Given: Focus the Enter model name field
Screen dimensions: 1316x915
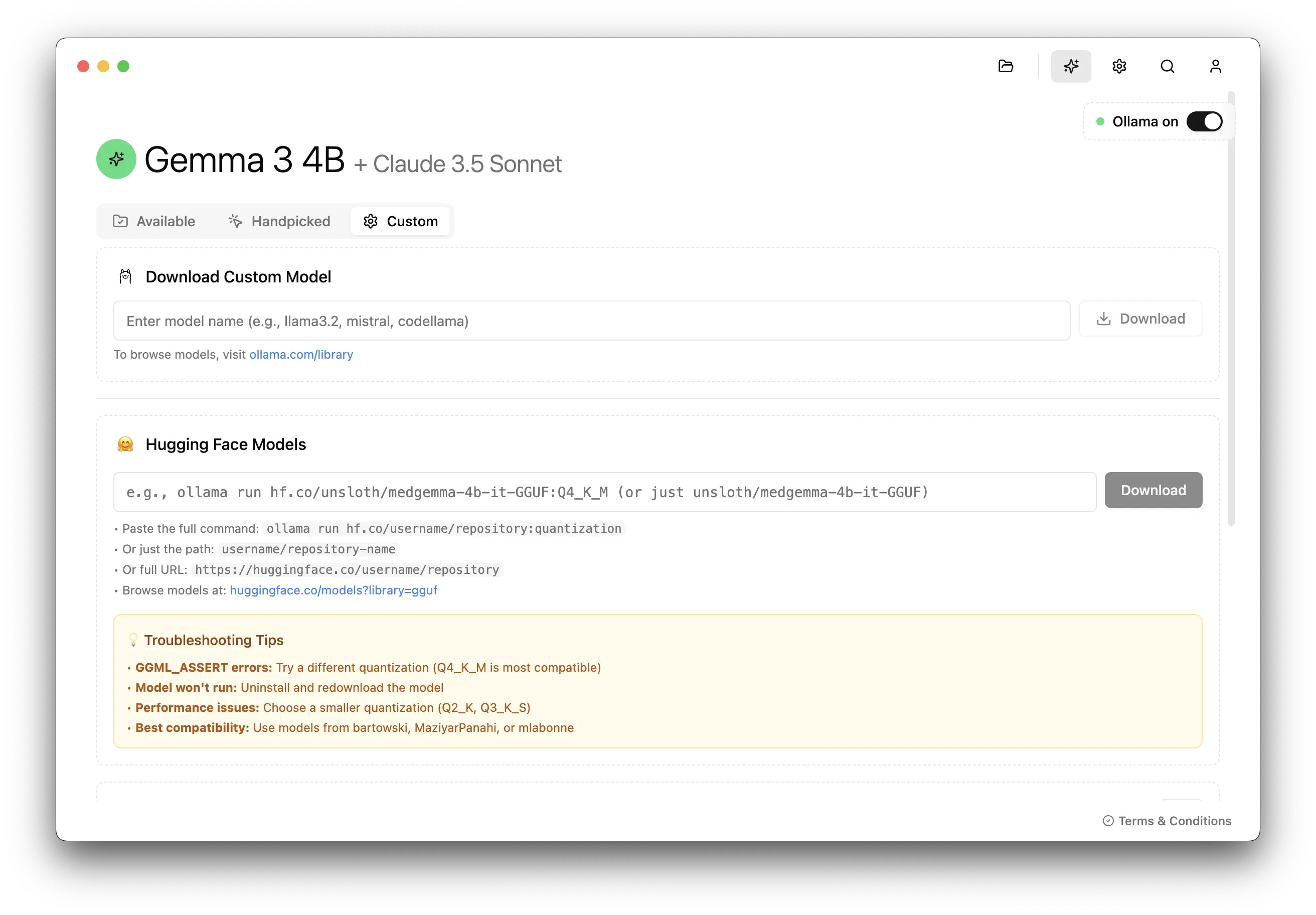Looking at the screenshot, I should pos(591,321).
